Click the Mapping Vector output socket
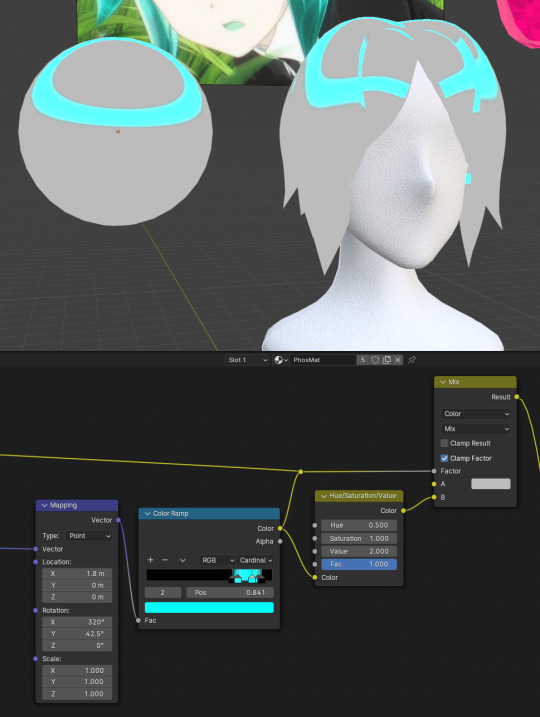The width and height of the screenshot is (540, 717). point(118,520)
